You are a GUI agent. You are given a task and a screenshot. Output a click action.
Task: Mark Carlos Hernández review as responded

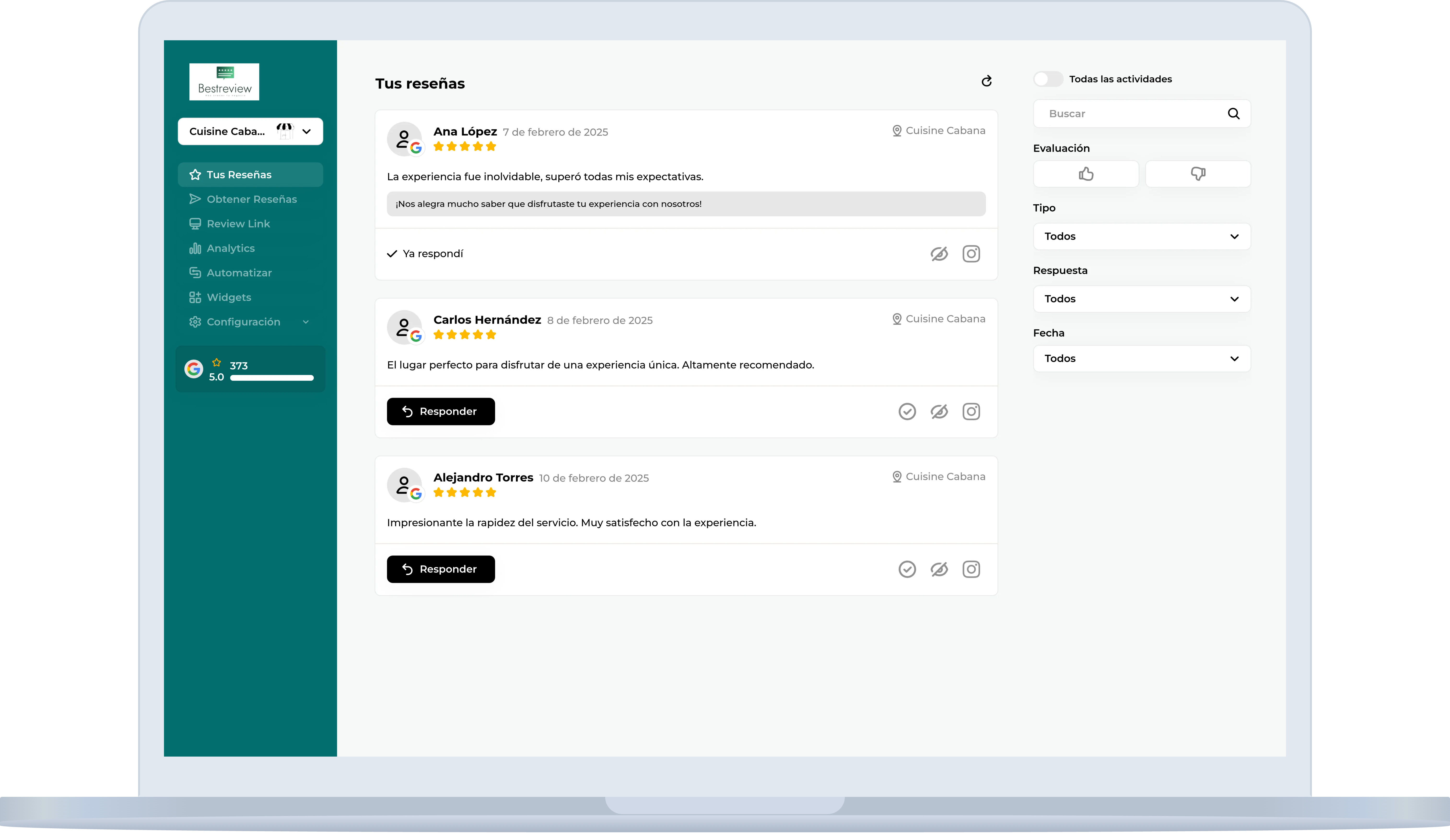907,411
